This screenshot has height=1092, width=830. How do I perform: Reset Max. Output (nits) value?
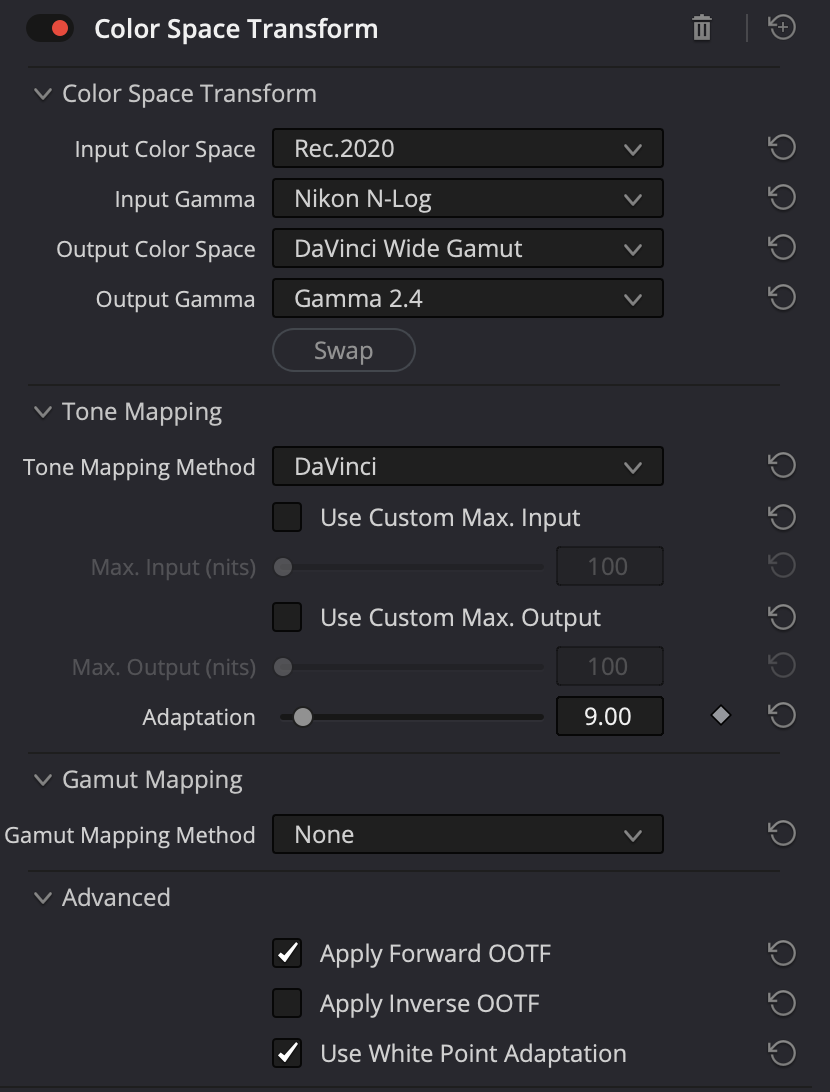coord(782,666)
